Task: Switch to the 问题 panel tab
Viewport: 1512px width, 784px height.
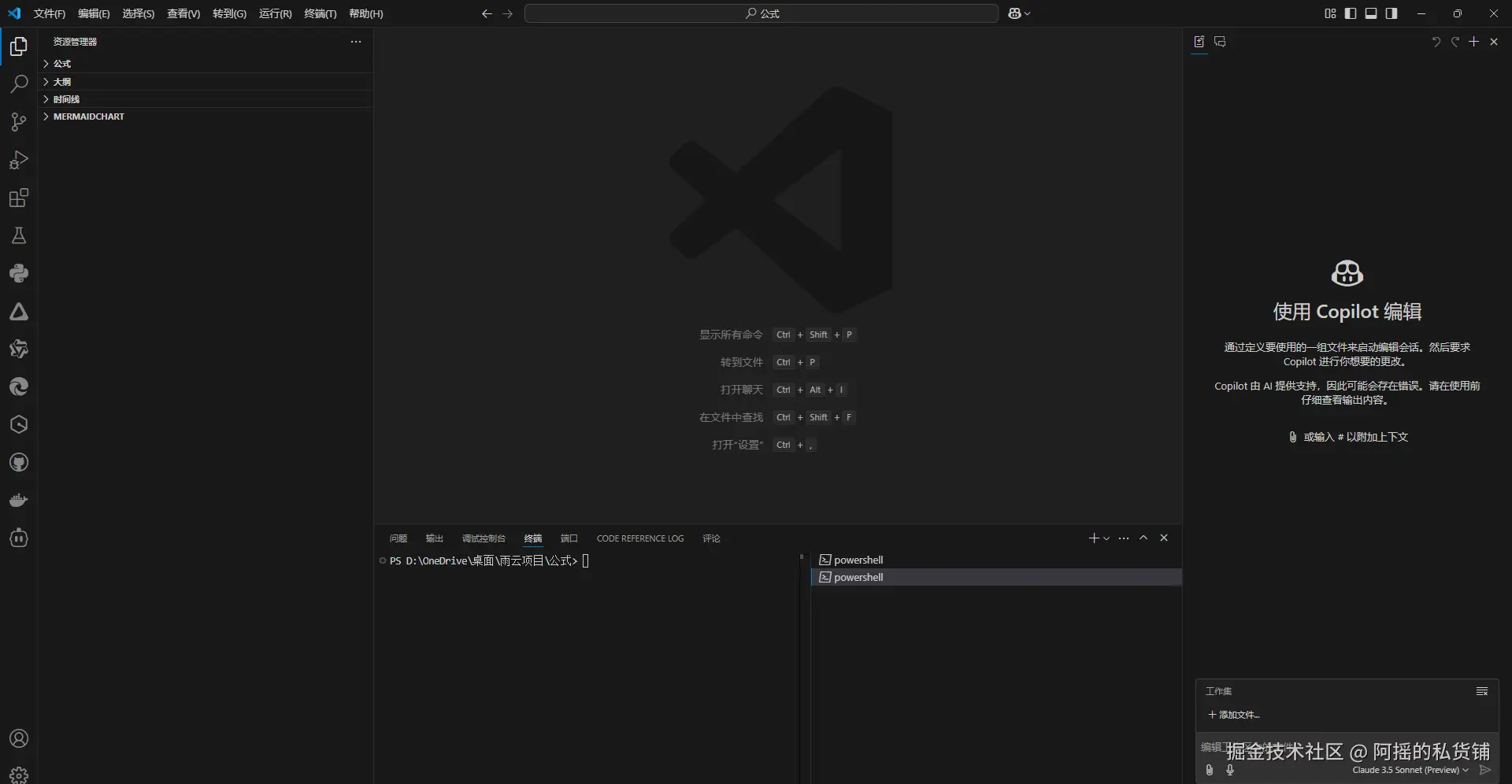Action: click(398, 538)
